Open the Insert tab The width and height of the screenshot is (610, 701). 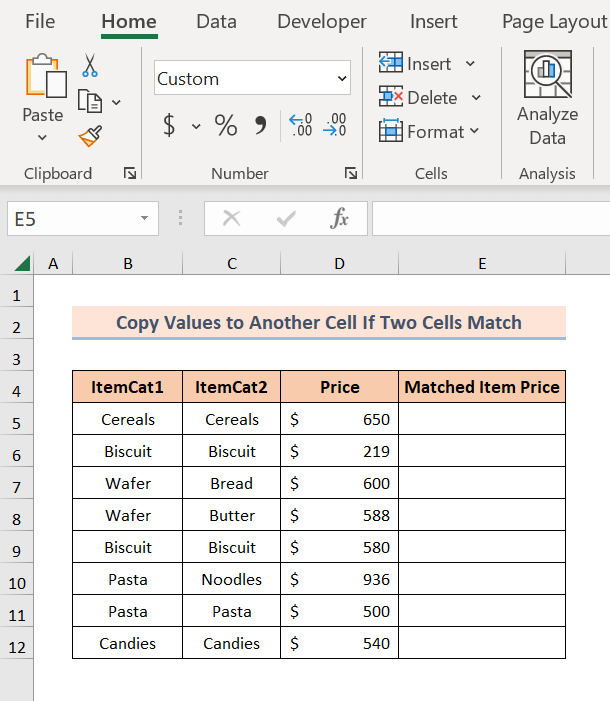pyautogui.click(x=433, y=21)
